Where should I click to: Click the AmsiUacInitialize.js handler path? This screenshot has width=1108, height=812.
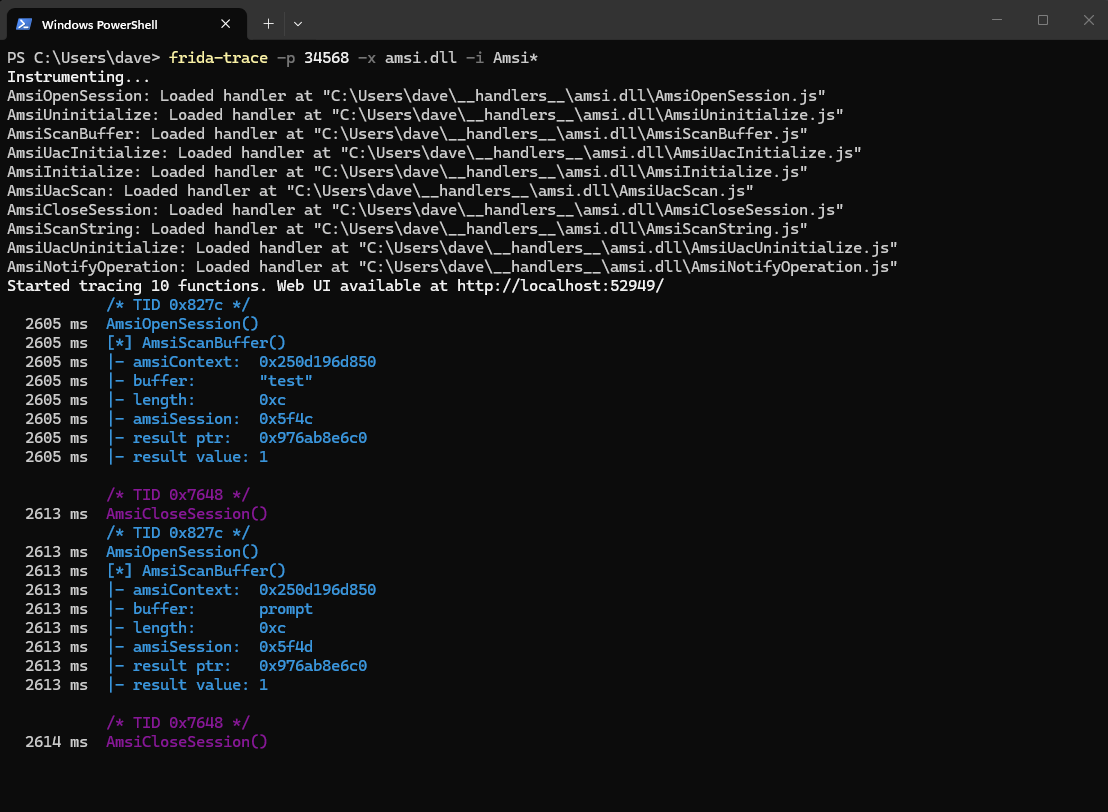click(x=601, y=153)
